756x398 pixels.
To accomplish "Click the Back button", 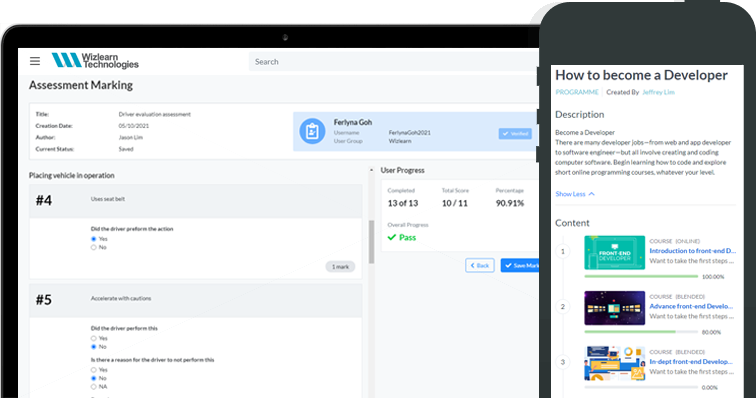I will point(480,265).
